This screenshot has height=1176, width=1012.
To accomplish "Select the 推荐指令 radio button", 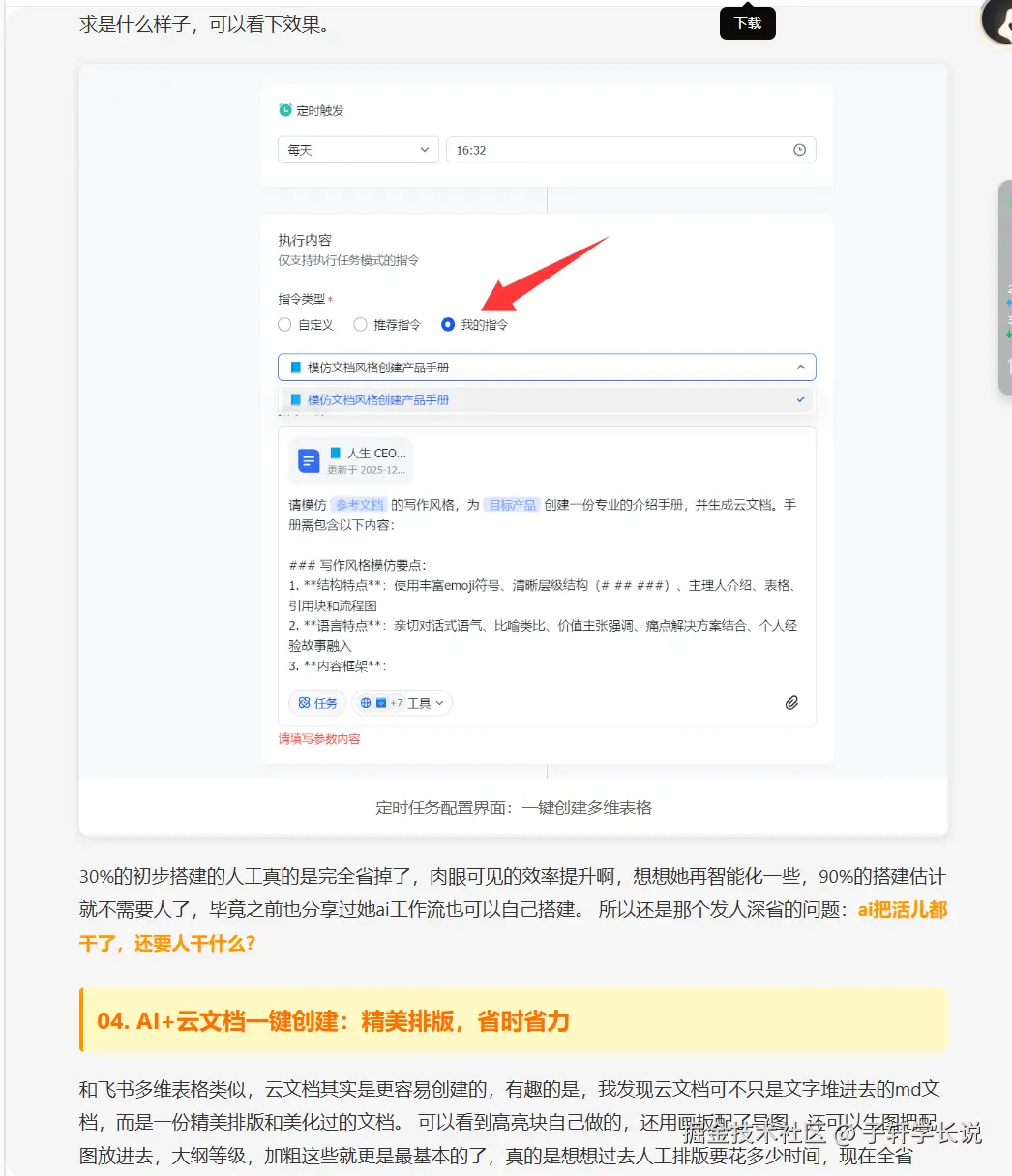I will coord(360,324).
